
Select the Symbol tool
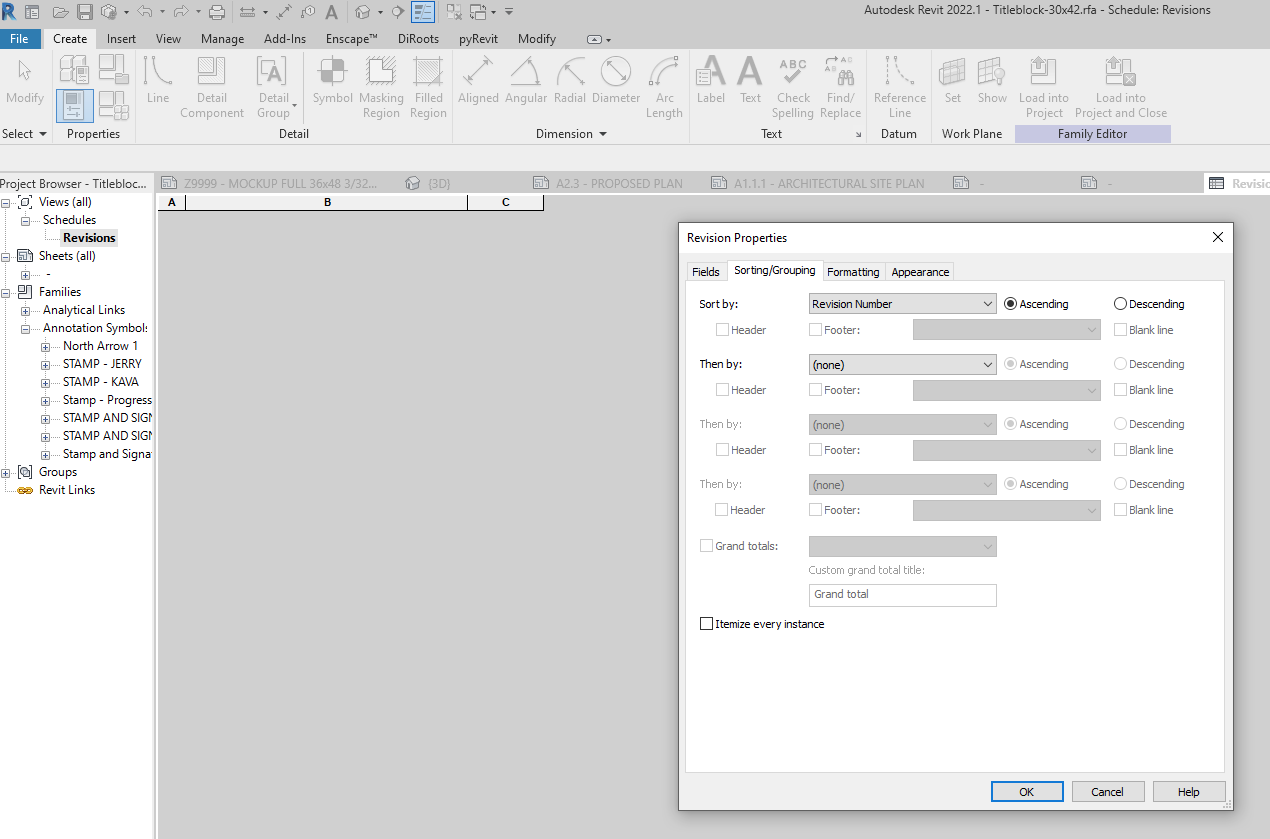333,81
